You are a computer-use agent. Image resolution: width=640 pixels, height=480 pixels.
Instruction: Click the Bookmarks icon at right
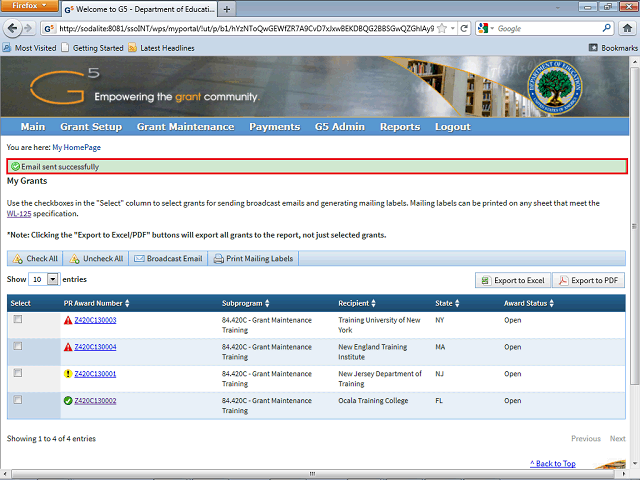pos(593,48)
